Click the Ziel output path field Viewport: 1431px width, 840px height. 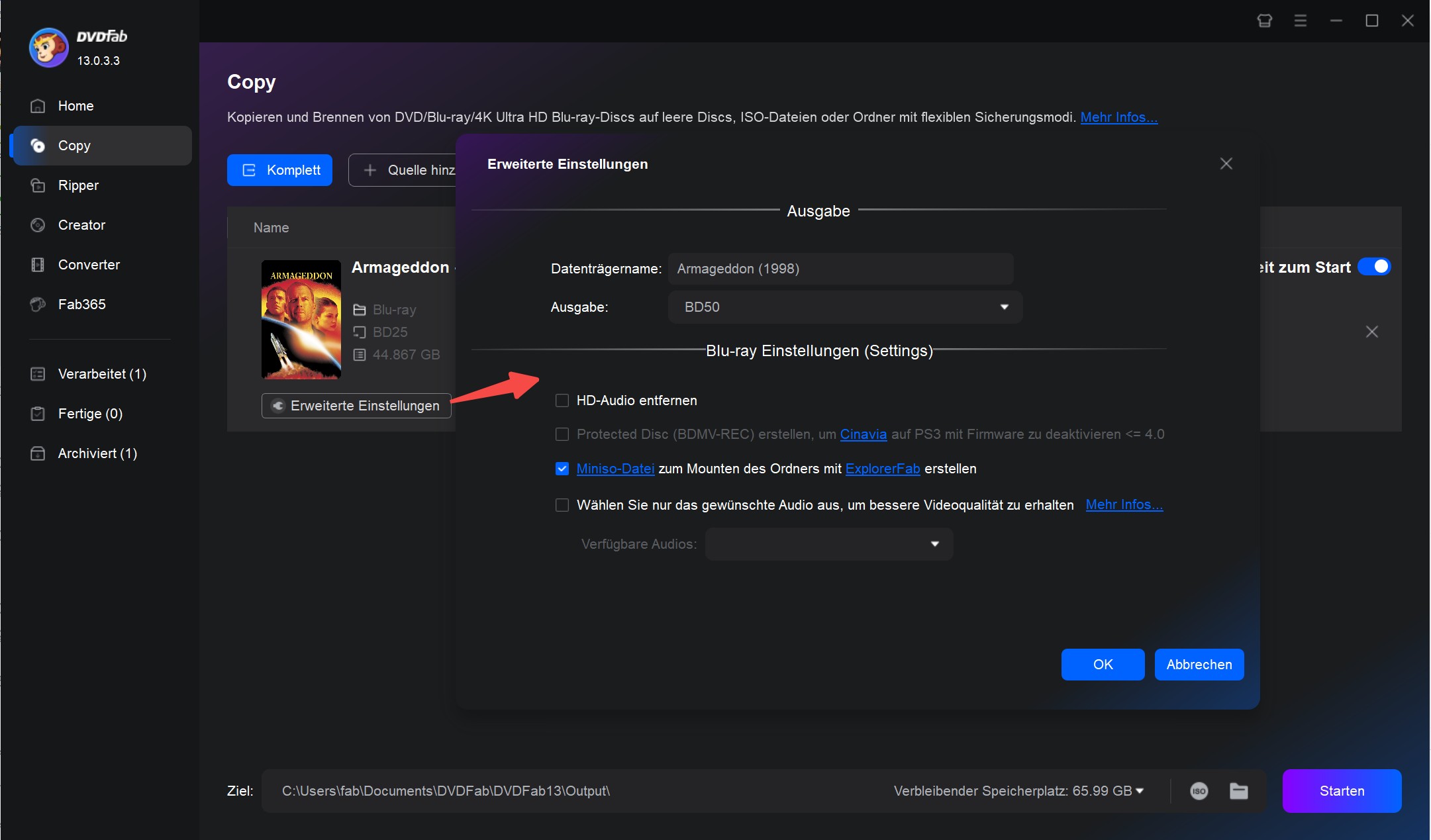569,791
